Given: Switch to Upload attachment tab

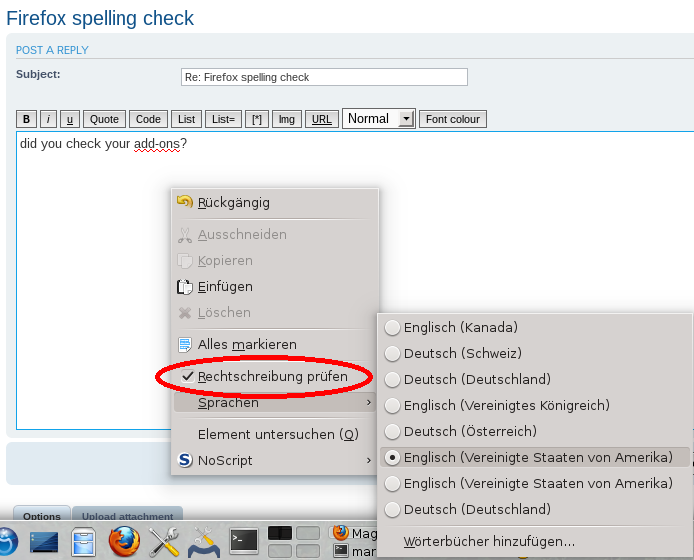Looking at the screenshot, I should (127, 514).
